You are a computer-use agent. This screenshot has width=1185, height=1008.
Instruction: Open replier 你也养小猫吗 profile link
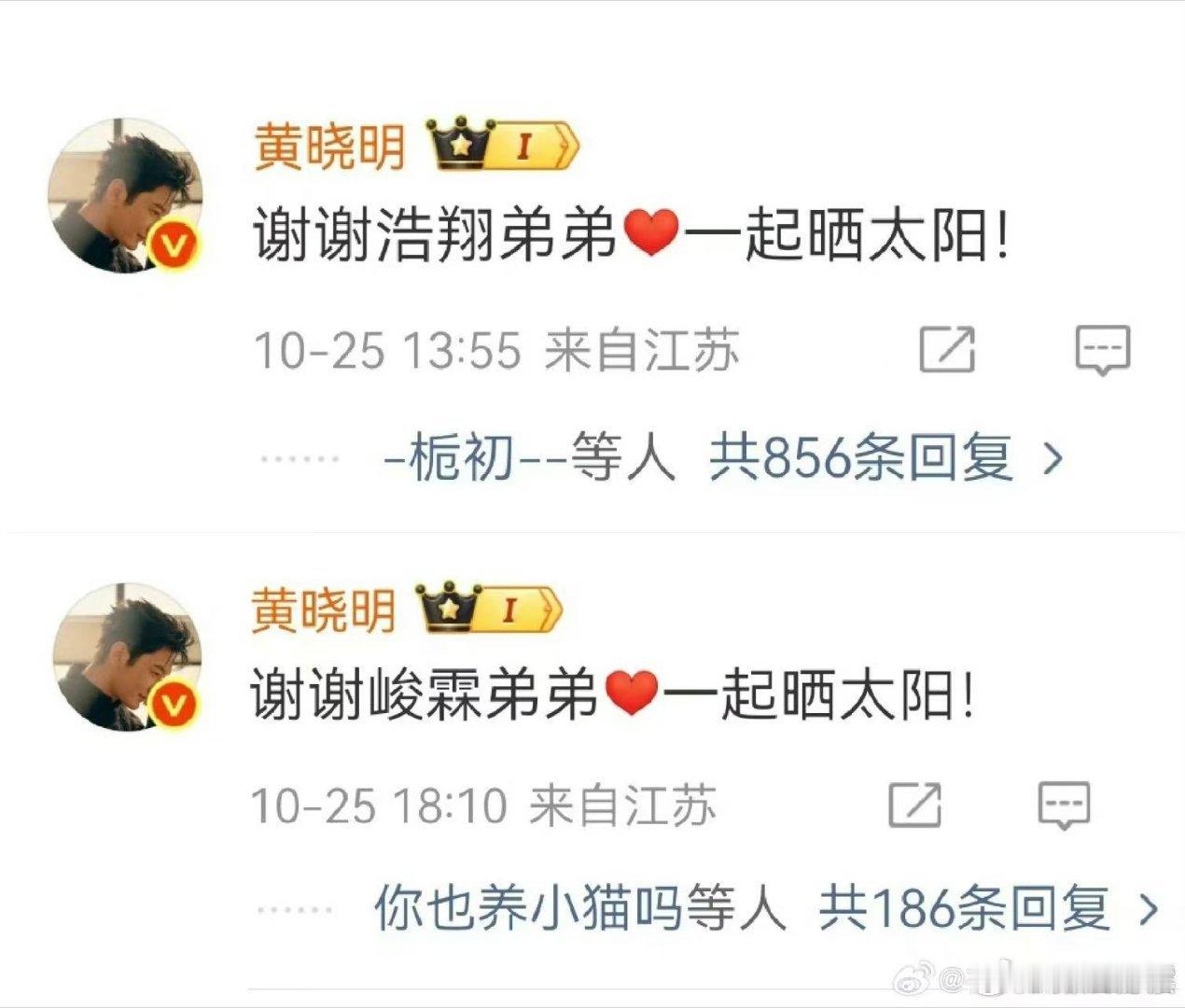tap(530, 908)
